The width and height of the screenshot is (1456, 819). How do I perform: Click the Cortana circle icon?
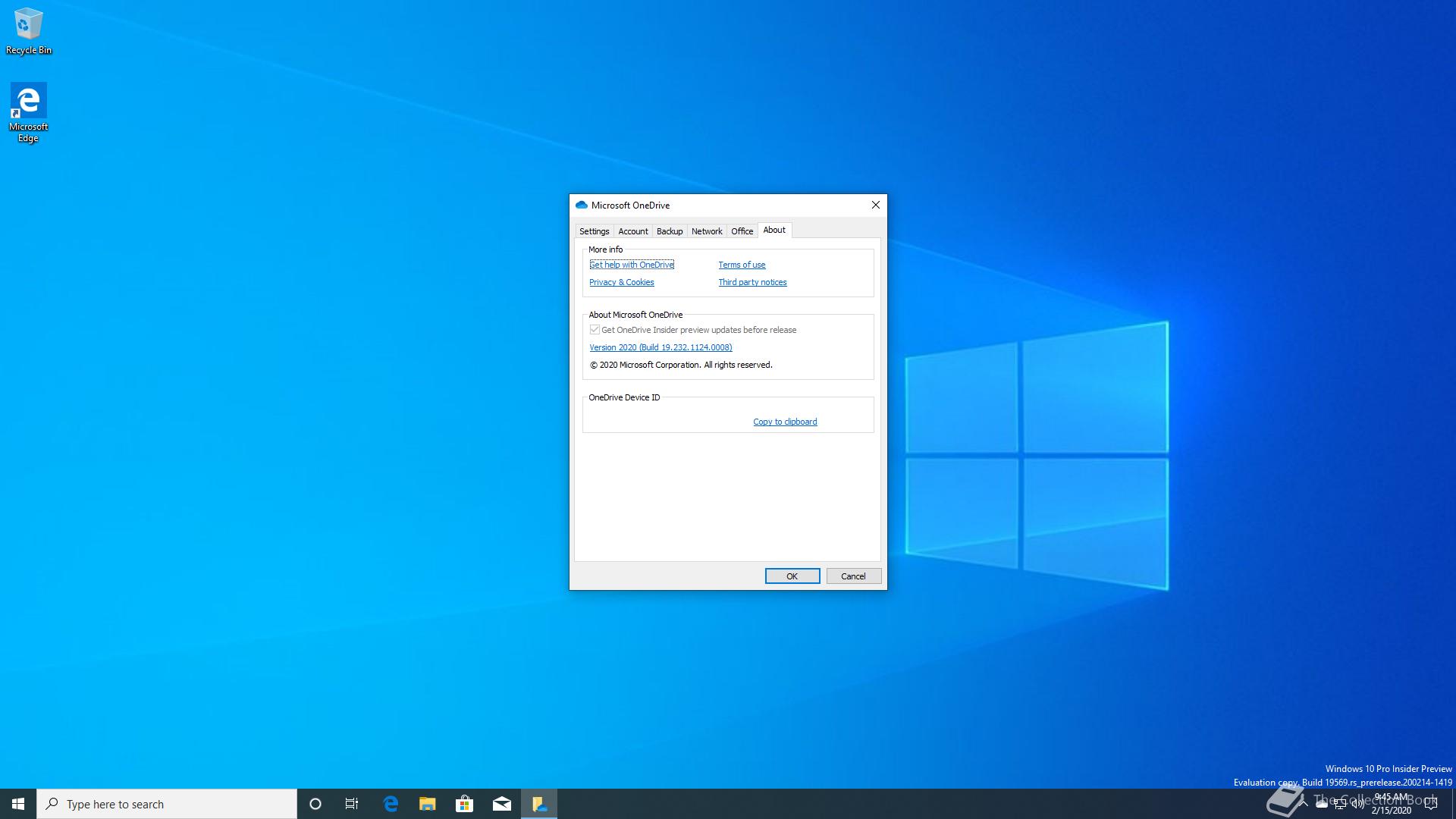click(315, 804)
